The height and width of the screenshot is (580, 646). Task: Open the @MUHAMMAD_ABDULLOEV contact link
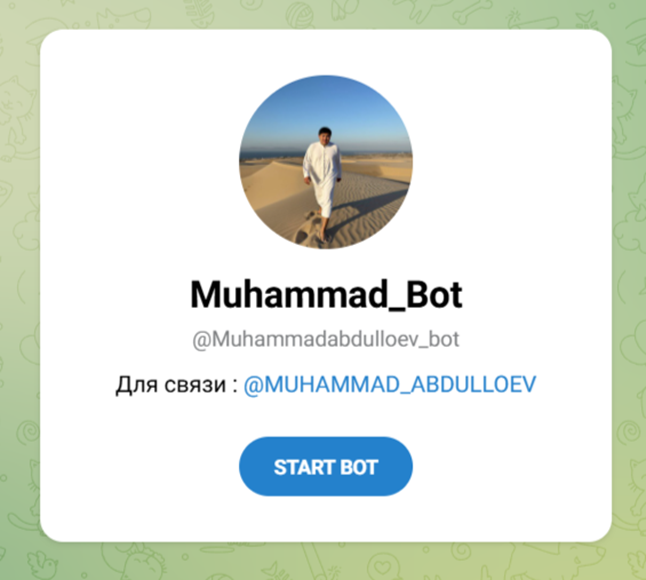tap(390, 385)
